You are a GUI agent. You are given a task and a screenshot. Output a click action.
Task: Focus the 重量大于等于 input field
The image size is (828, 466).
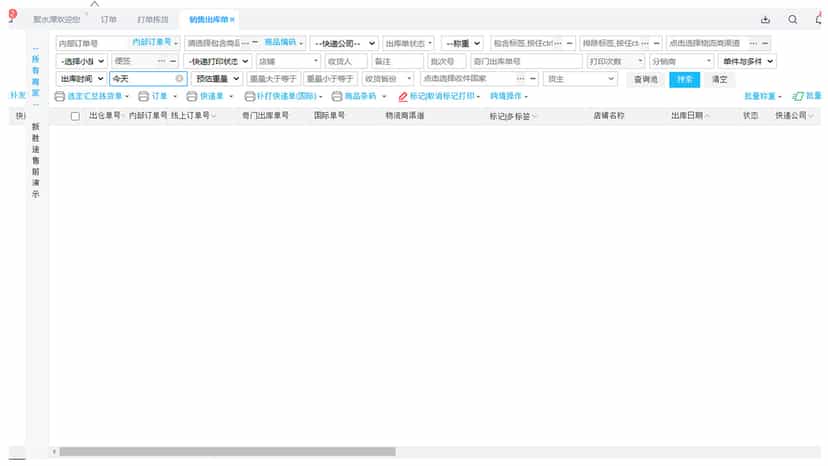point(273,79)
